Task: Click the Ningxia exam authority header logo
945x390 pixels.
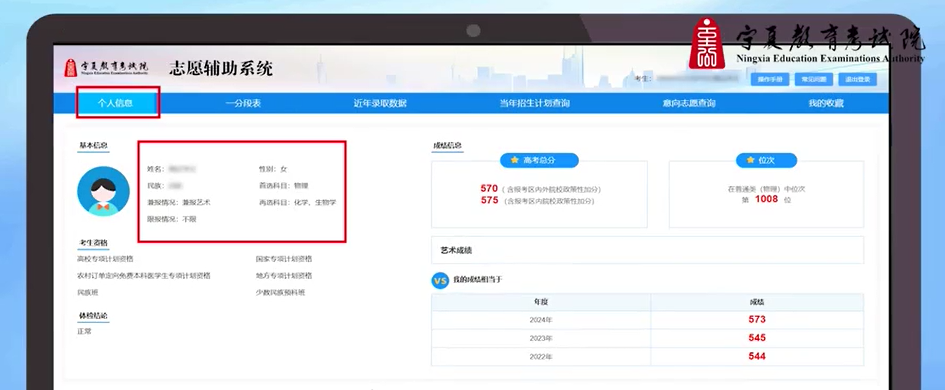Action: click(x=106, y=68)
